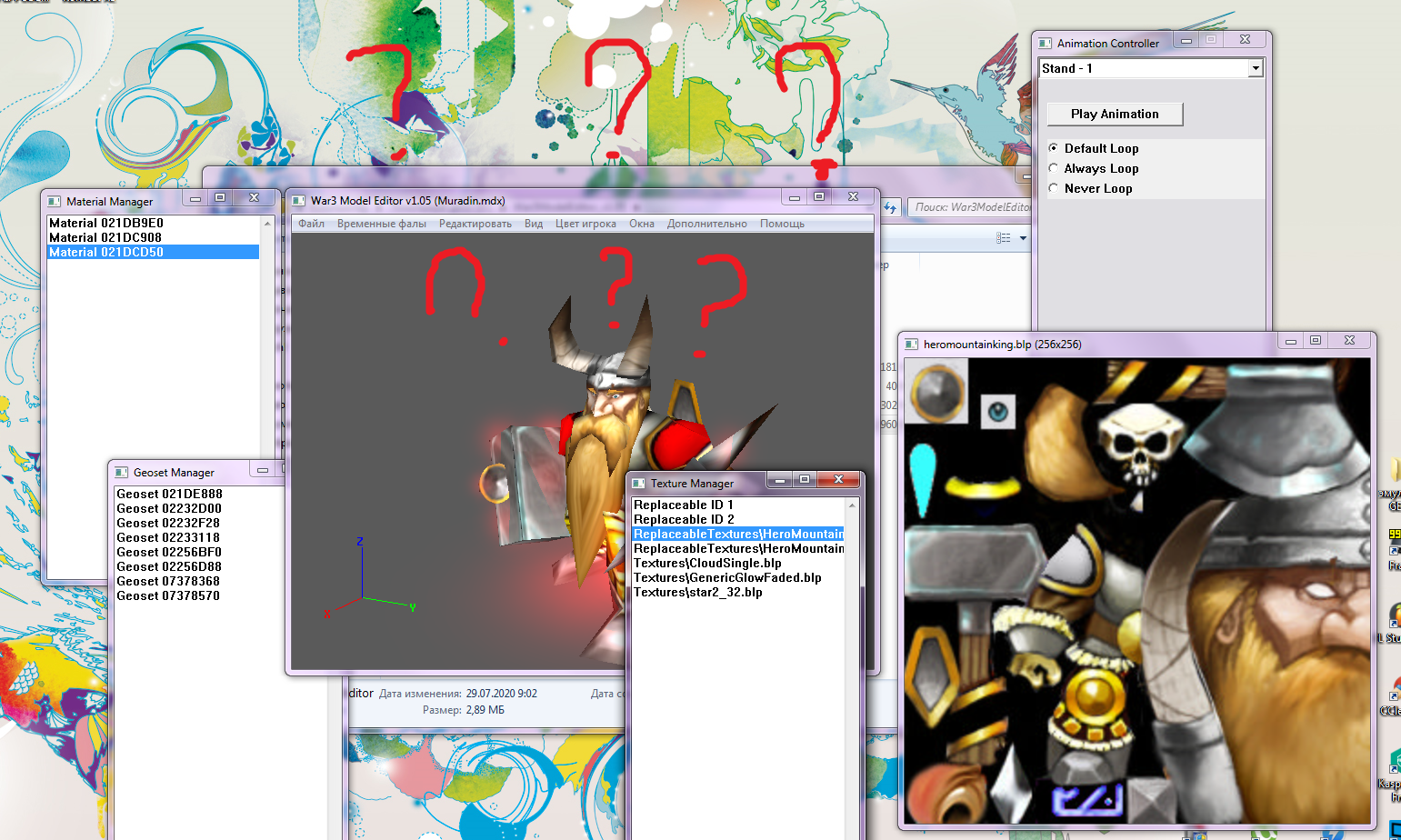
Task: Open the Файл menu
Action: point(311,224)
